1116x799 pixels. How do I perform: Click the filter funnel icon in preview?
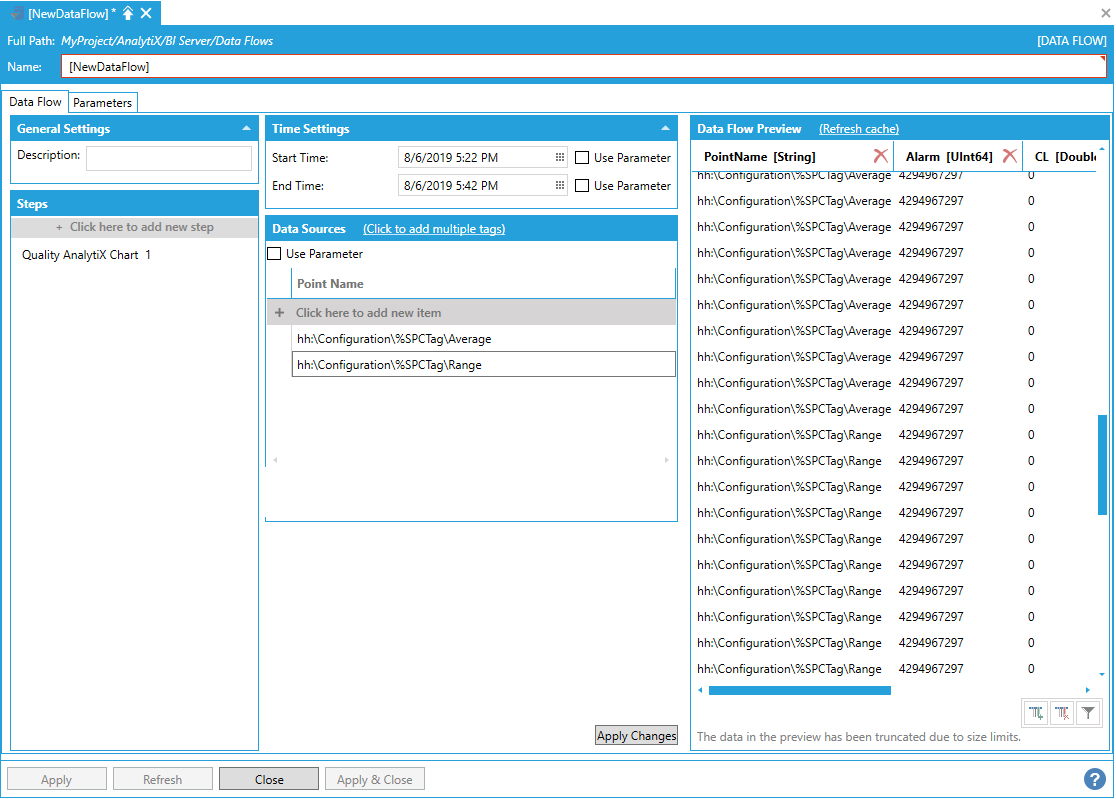click(1089, 713)
